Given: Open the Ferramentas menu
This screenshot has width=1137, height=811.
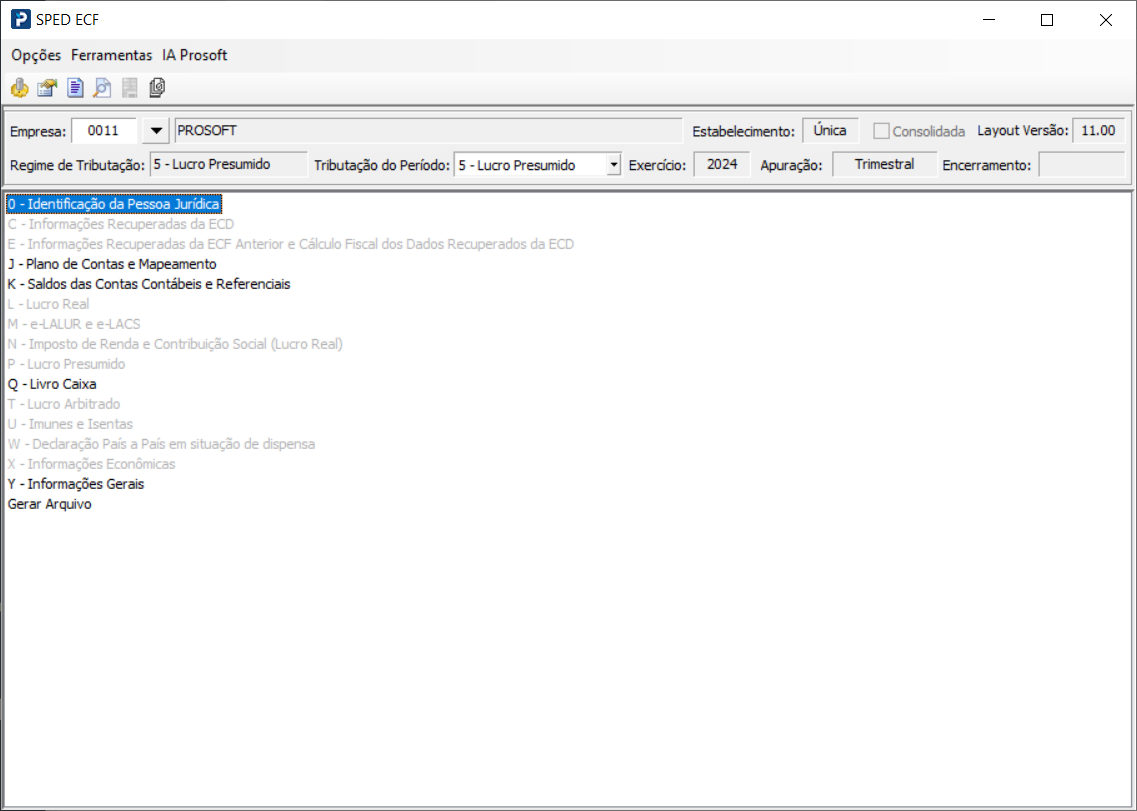Looking at the screenshot, I should (x=112, y=55).
